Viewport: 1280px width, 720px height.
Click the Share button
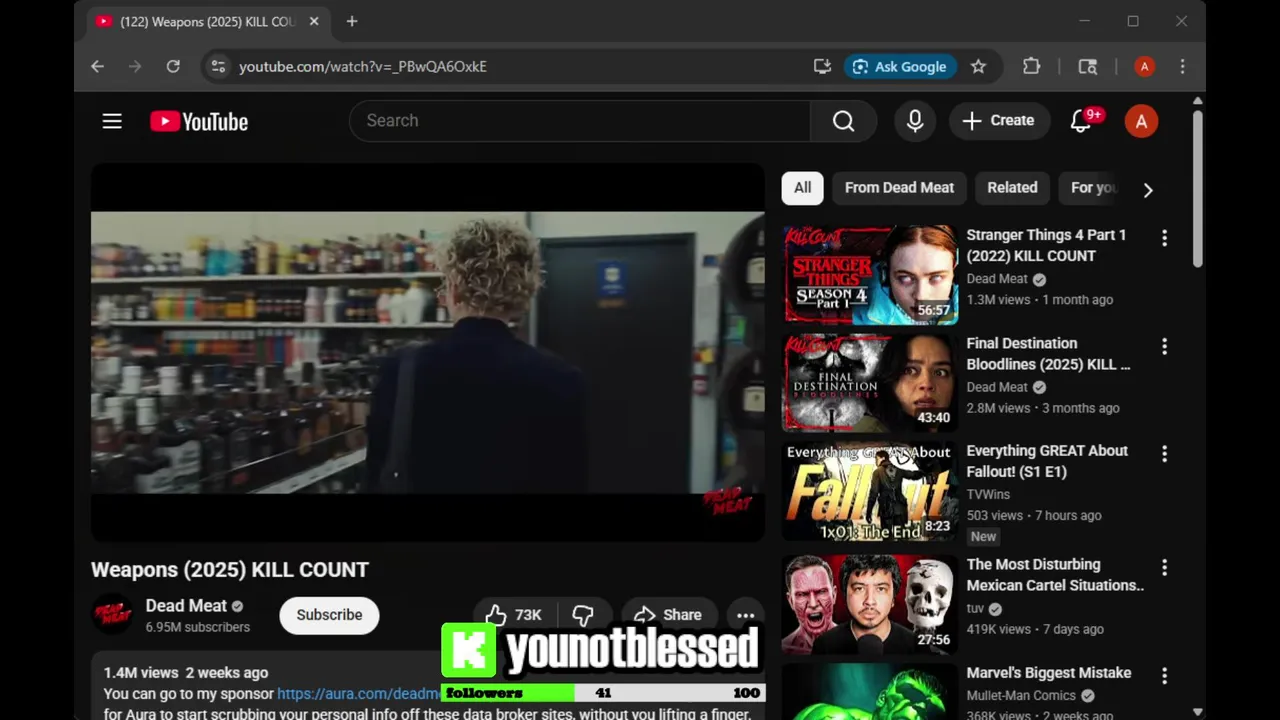668,615
